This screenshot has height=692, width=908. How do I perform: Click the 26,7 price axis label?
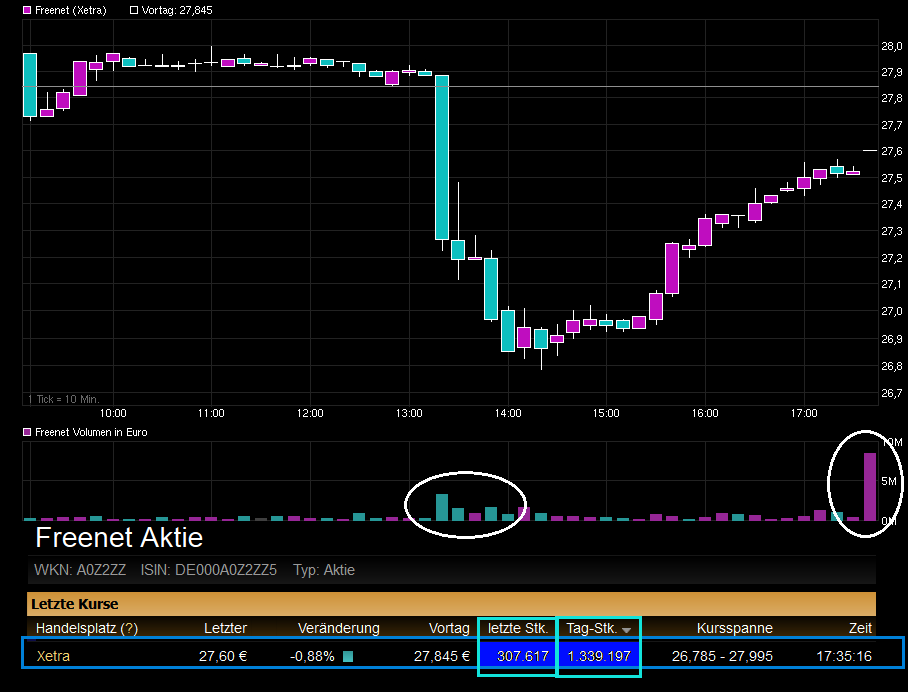891,393
